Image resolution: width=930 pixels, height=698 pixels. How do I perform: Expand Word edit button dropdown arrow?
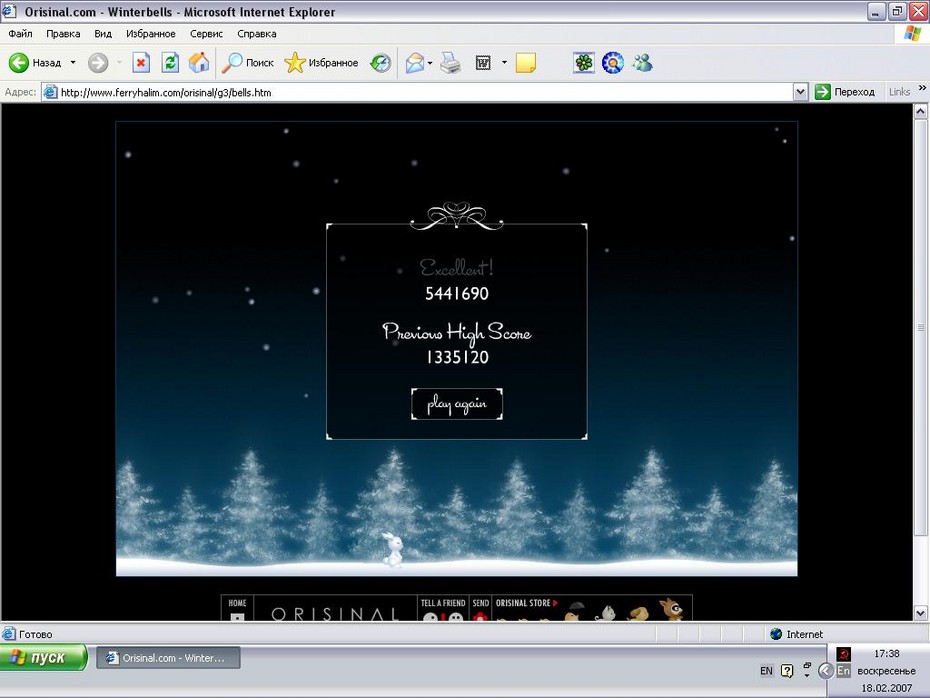point(504,62)
